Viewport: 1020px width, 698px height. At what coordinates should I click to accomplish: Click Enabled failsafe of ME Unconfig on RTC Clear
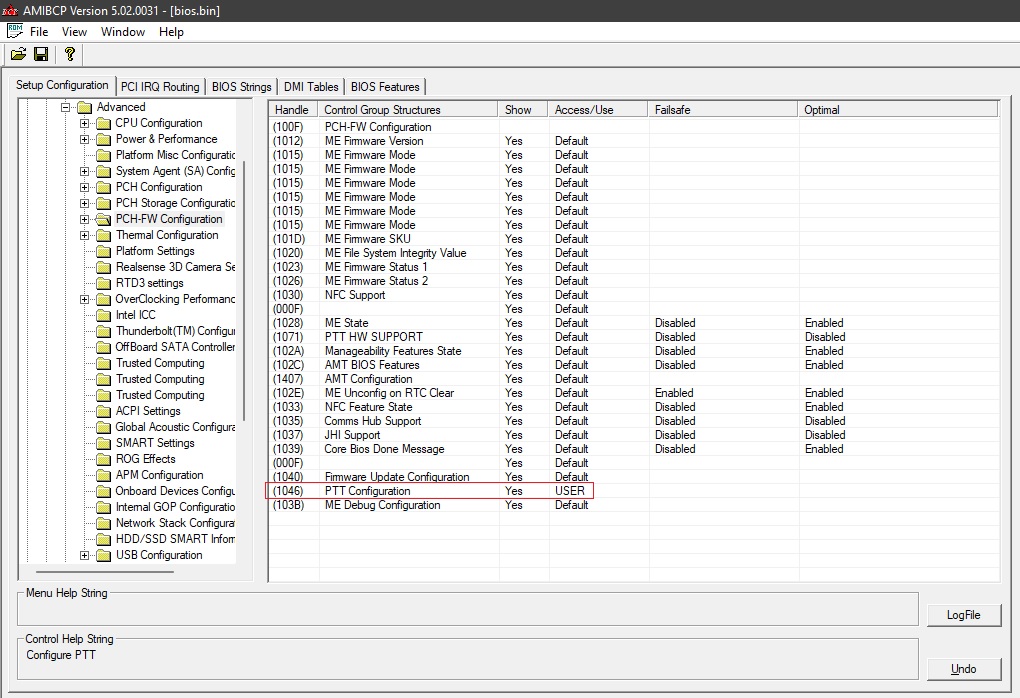tap(674, 393)
